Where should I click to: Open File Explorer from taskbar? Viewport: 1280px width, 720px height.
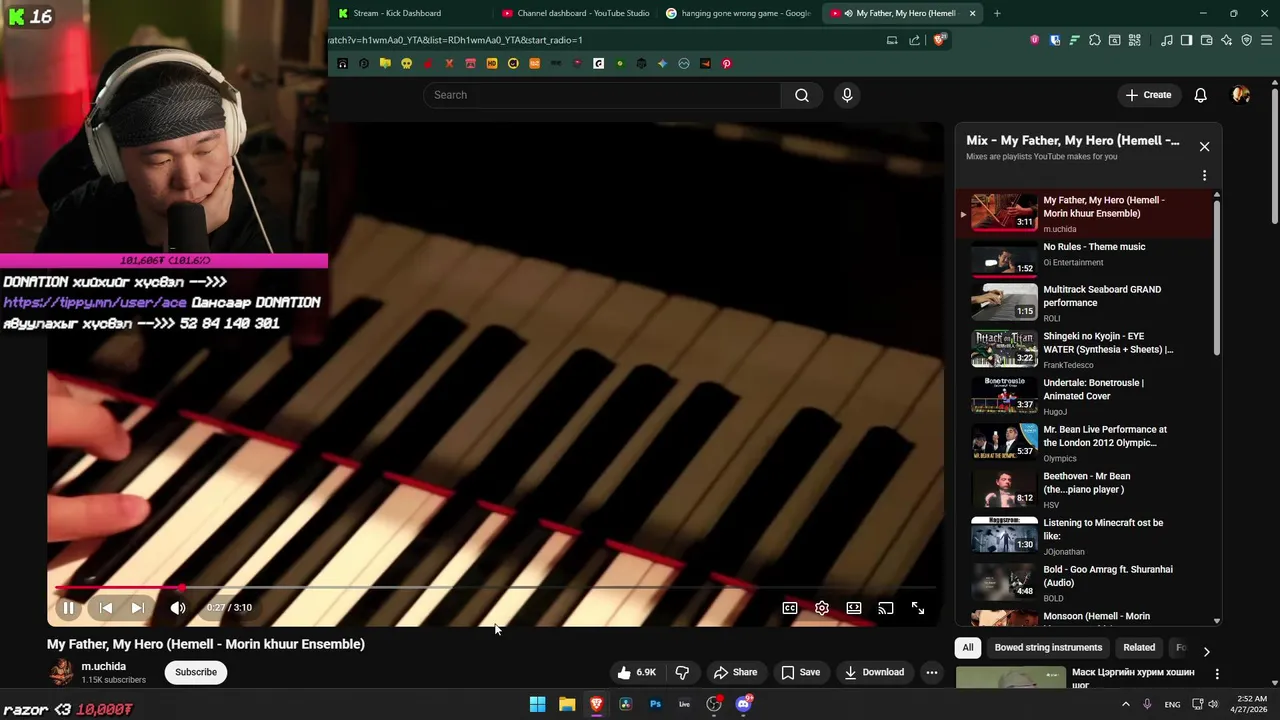(567, 704)
